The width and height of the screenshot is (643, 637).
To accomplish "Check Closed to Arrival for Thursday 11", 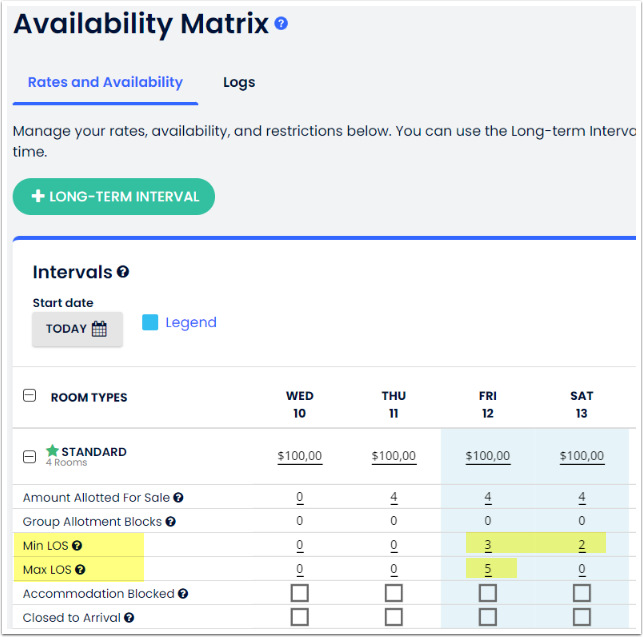I will (393, 617).
